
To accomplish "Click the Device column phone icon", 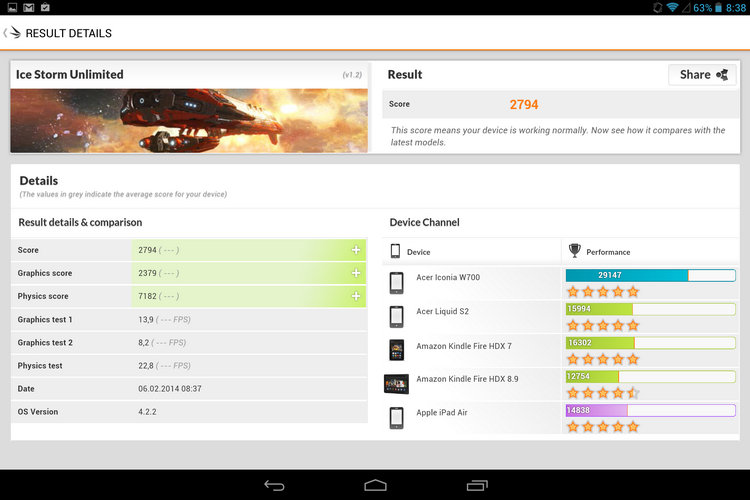I will click(395, 251).
